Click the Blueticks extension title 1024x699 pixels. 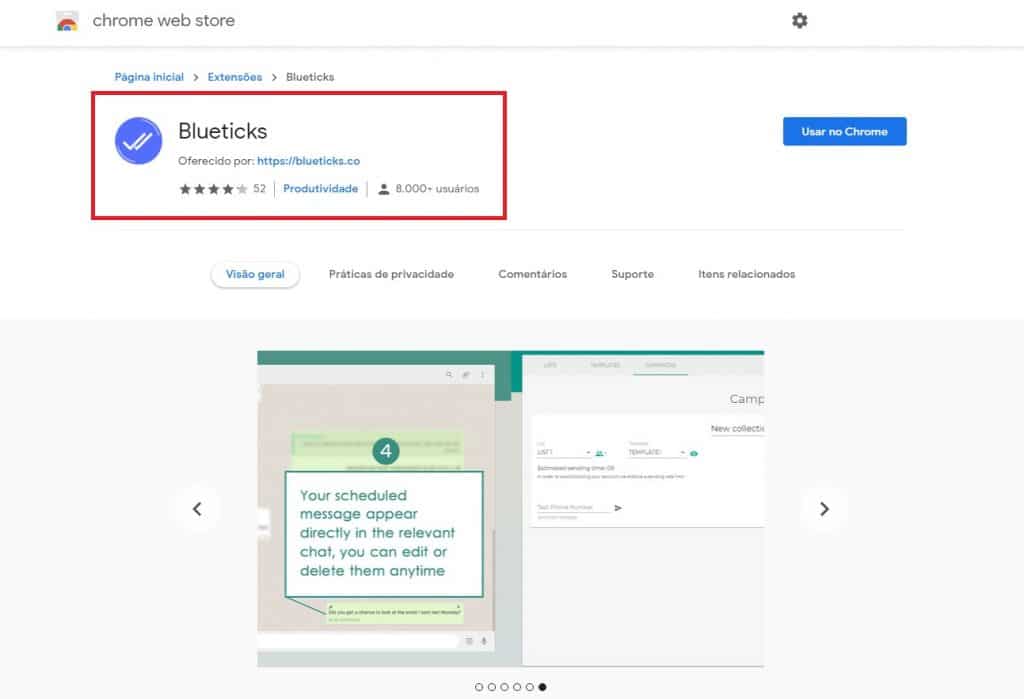click(223, 131)
